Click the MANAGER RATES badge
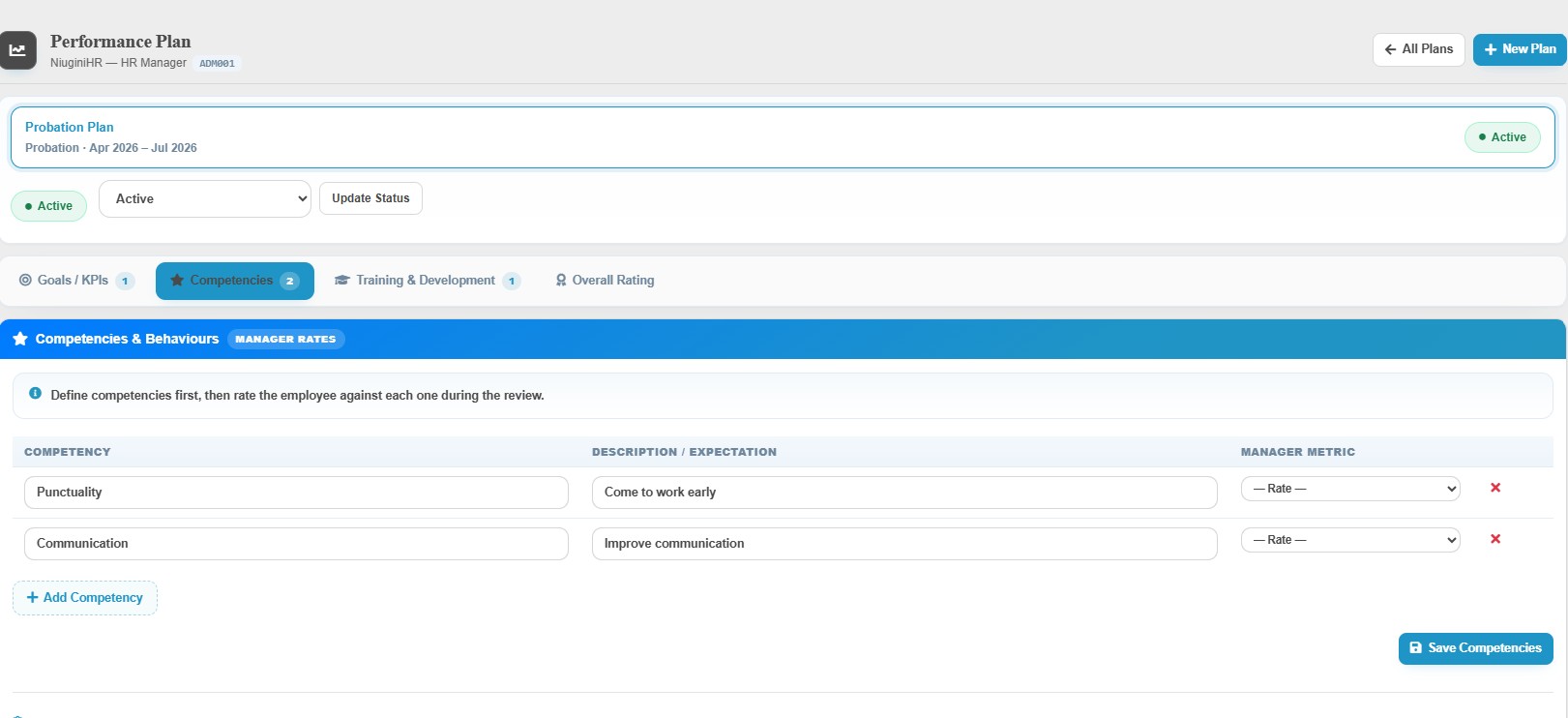Viewport: 1568px width, 718px height. [x=285, y=339]
